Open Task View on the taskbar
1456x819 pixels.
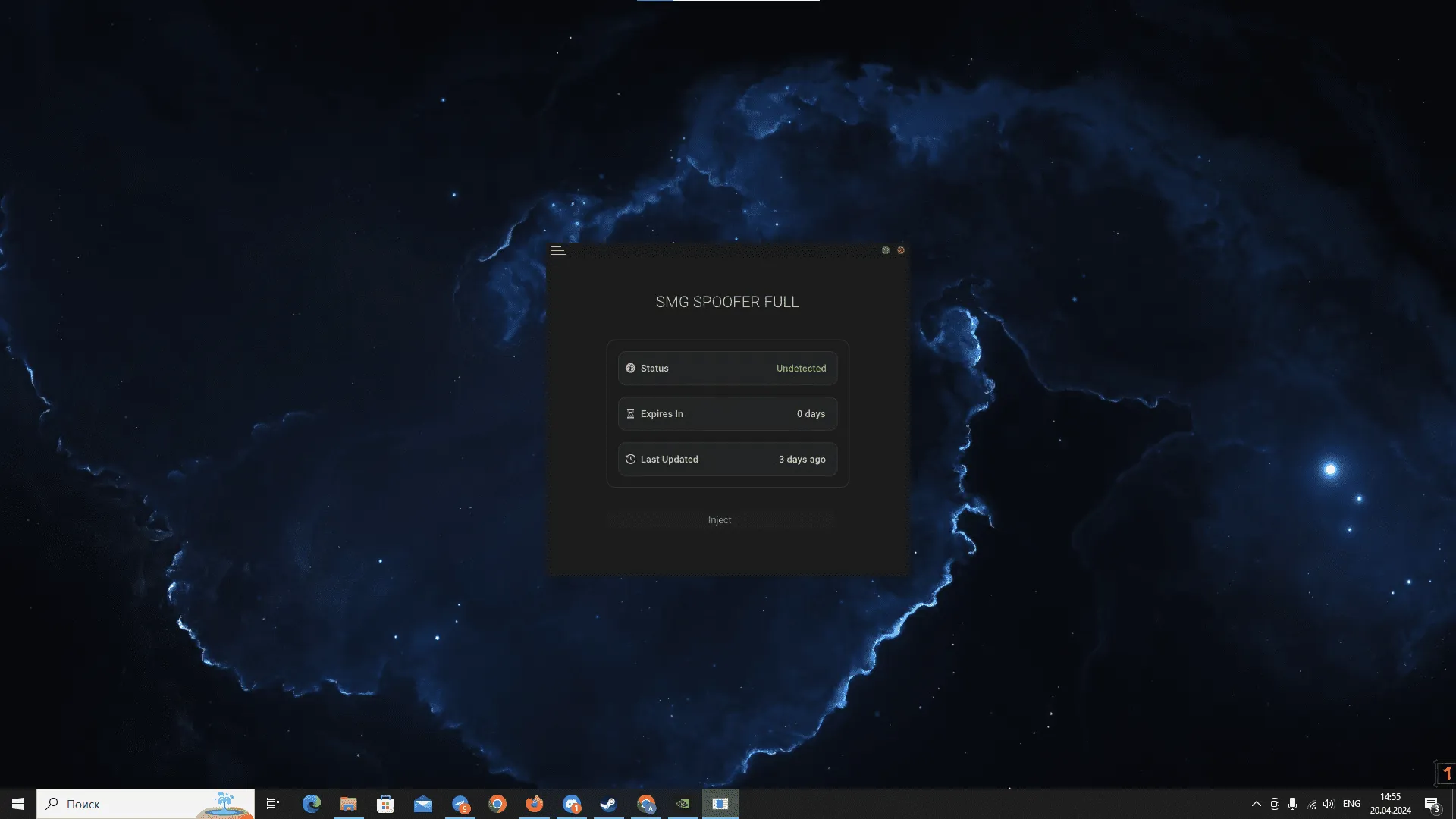tap(273, 804)
